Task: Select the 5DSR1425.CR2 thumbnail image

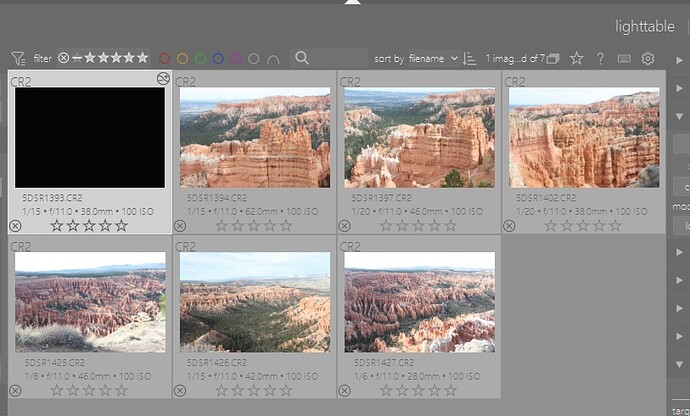Action: click(90, 302)
